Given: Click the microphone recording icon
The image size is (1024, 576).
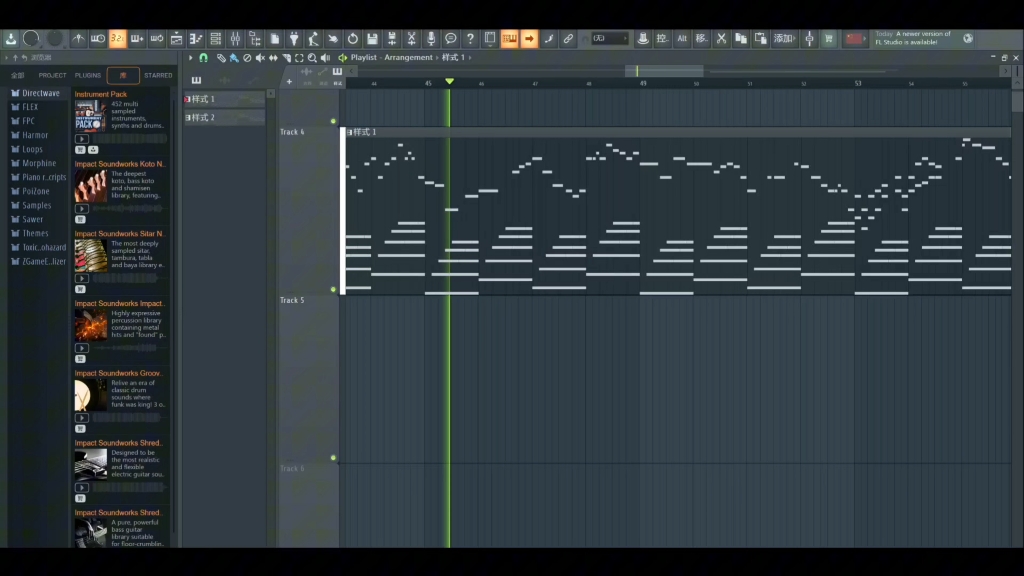Looking at the screenshot, I should (x=431, y=39).
